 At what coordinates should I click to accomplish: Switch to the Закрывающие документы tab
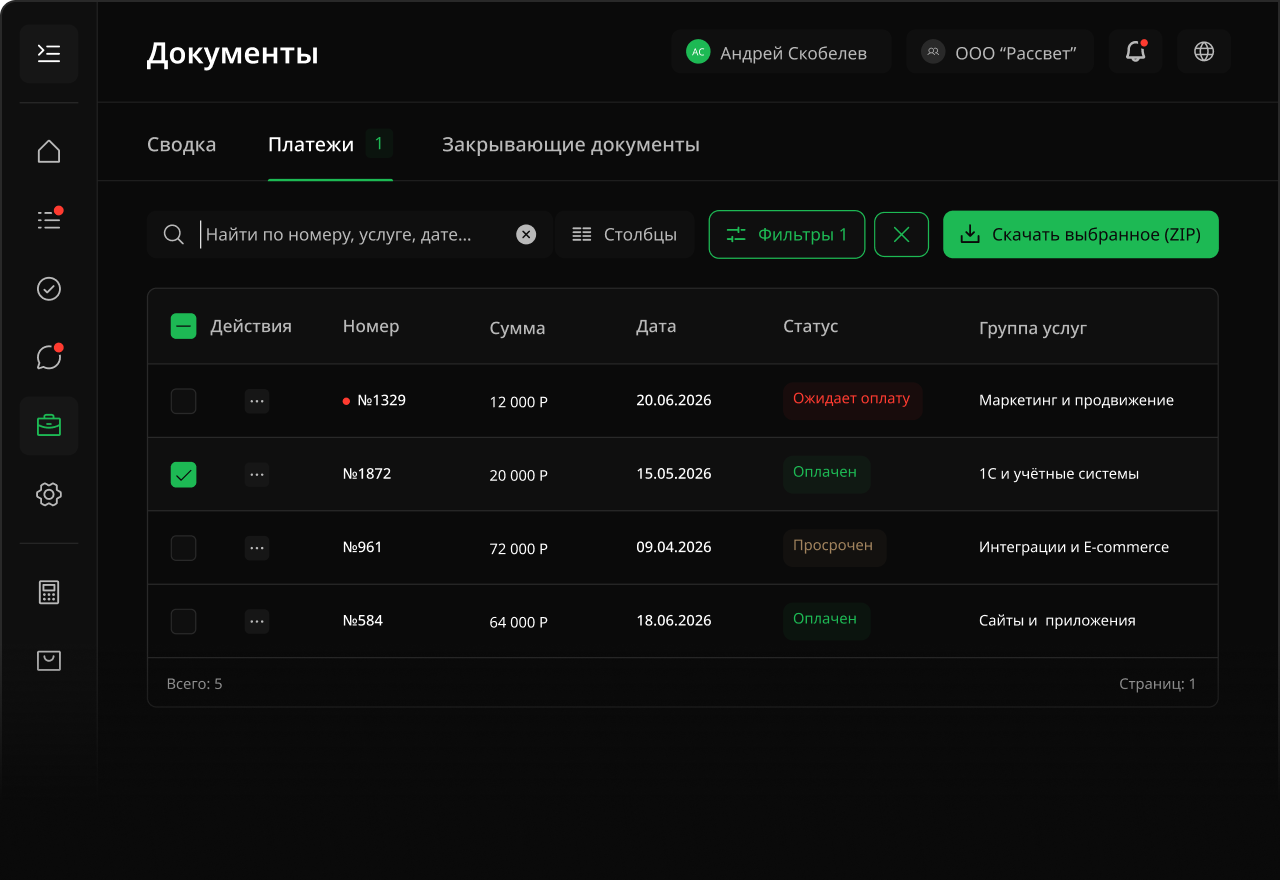coord(570,145)
